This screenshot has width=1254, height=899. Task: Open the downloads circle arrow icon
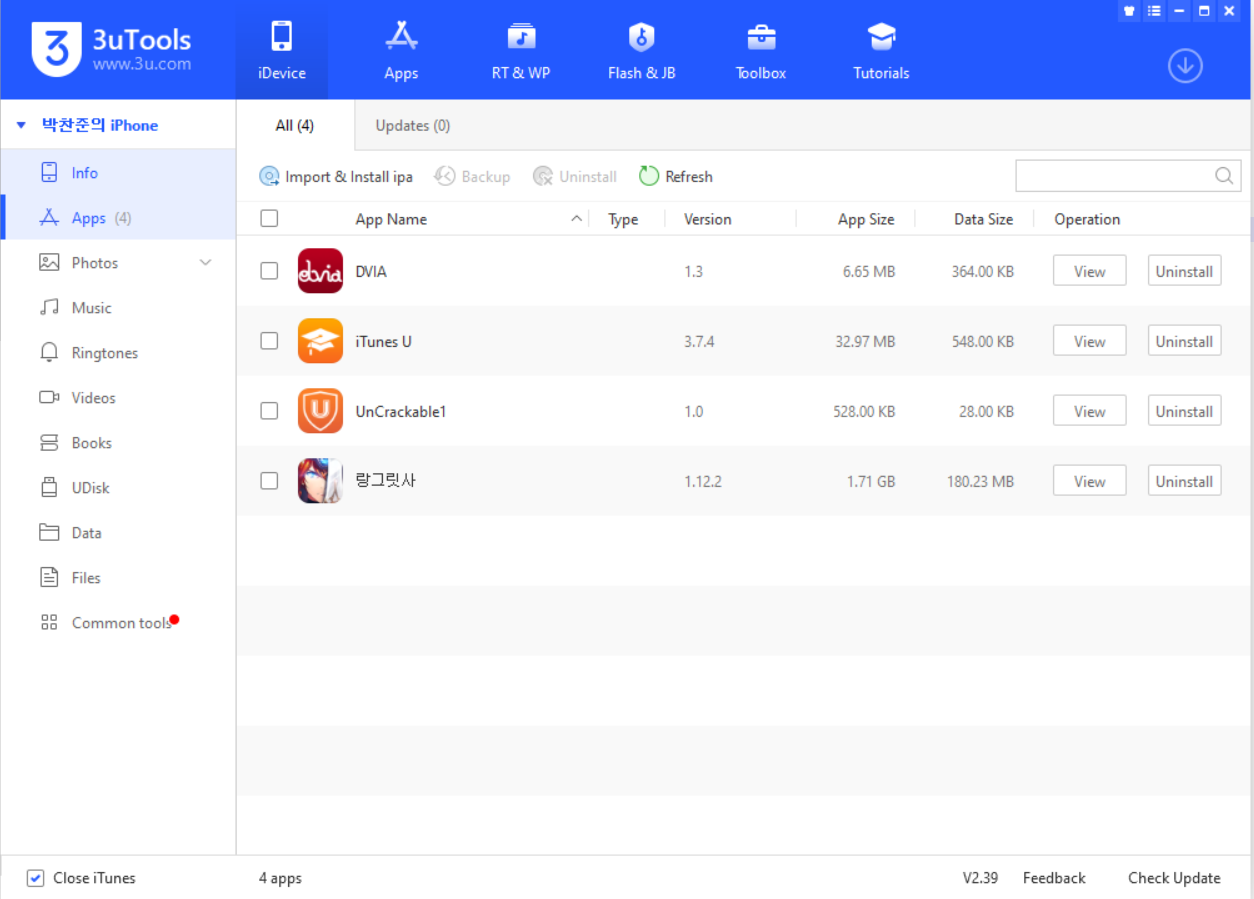(1185, 66)
